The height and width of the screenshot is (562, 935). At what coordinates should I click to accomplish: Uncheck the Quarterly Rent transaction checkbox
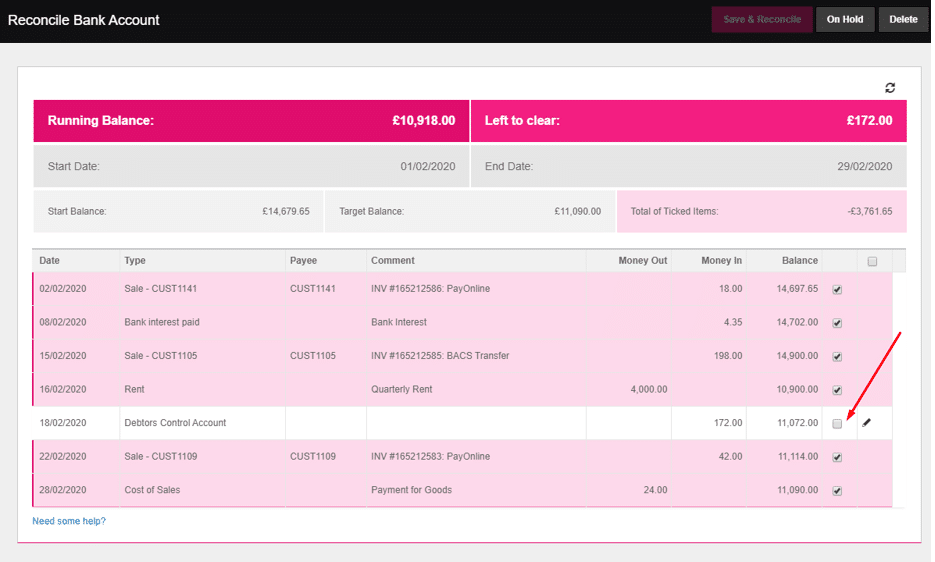point(837,390)
